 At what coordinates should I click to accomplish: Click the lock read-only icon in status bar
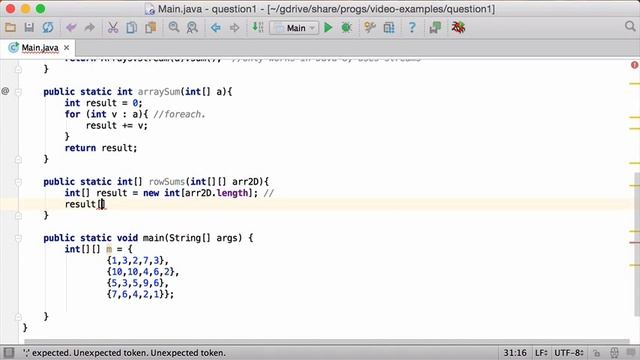(x=597, y=353)
